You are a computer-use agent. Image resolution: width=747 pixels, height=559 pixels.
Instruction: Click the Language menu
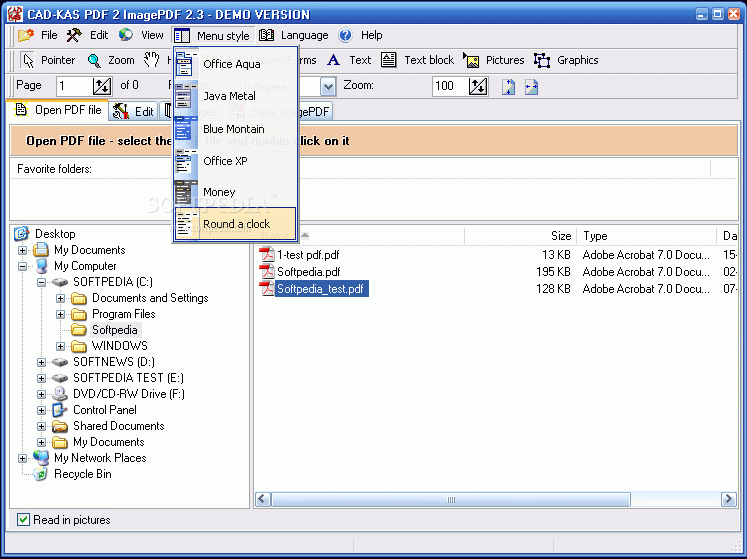pyautogui.click(x=293, y=35)
